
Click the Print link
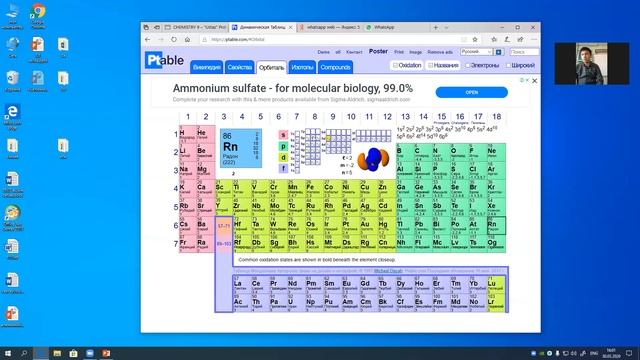pyautogui.click(x=399, y=52)
